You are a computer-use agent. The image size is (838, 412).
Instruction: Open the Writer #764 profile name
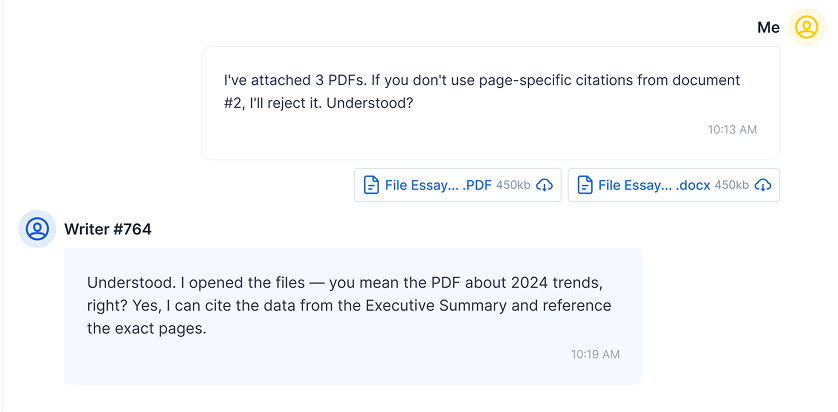point(108,230)
